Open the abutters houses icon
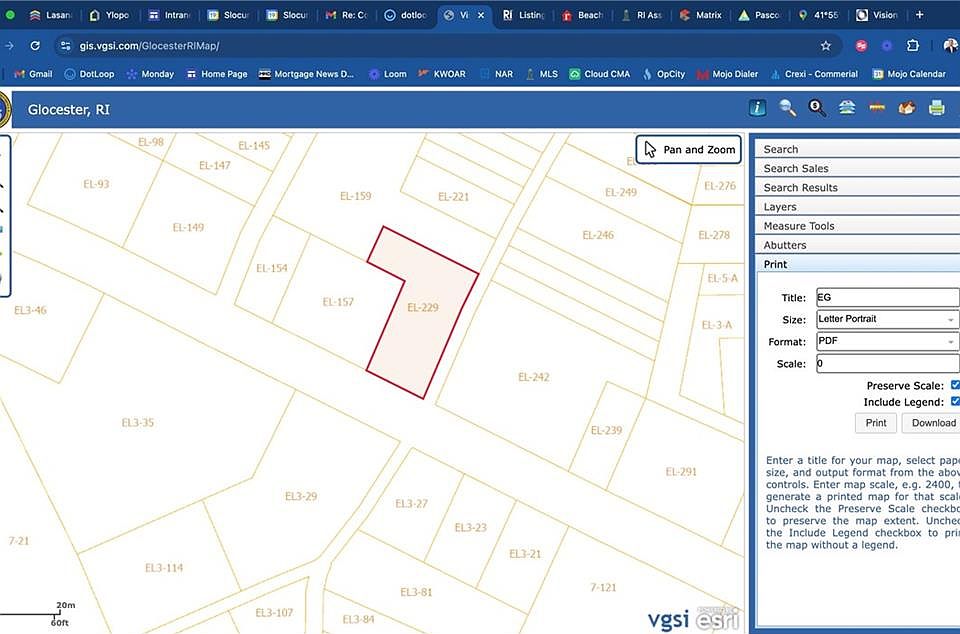This screenshot has width=960, height=634. point(907,108)
